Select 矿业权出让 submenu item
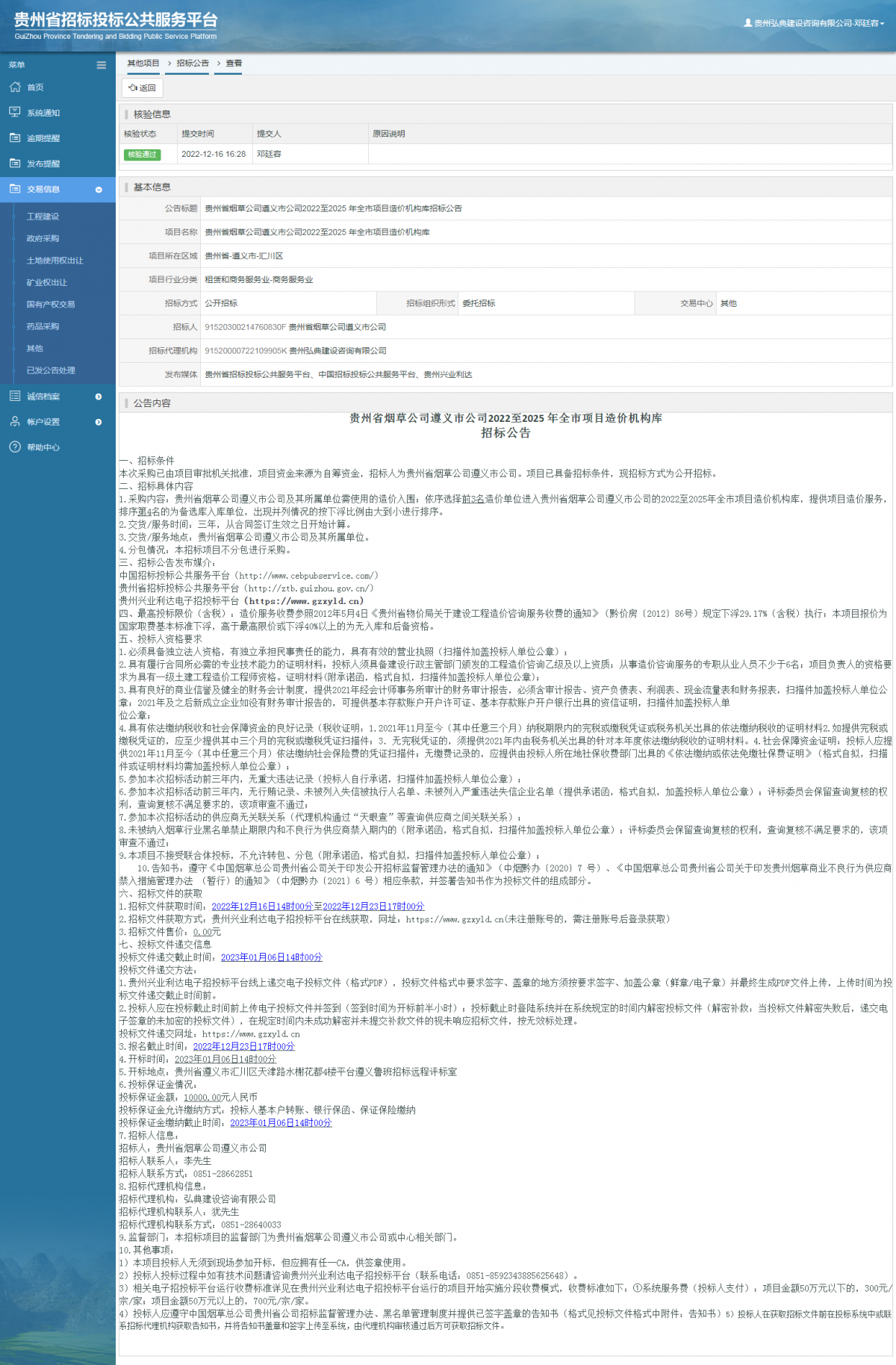 [x=46, y=282]
